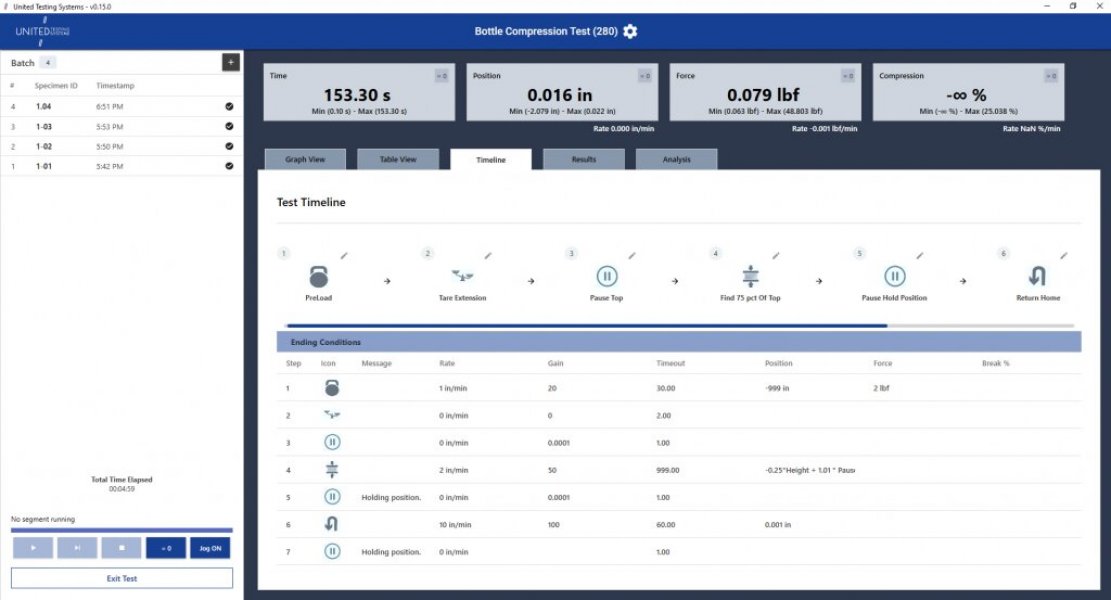Open settings gear beside Bottle Compression Test

pyautogui.click(x=630, y=31)
